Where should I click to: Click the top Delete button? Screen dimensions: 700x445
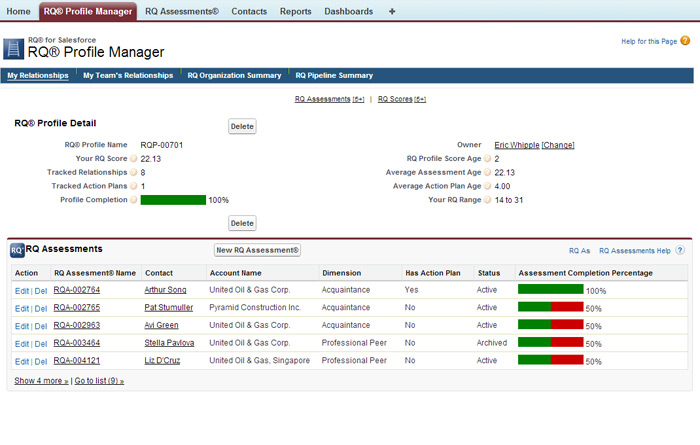[x=242, y=126]
